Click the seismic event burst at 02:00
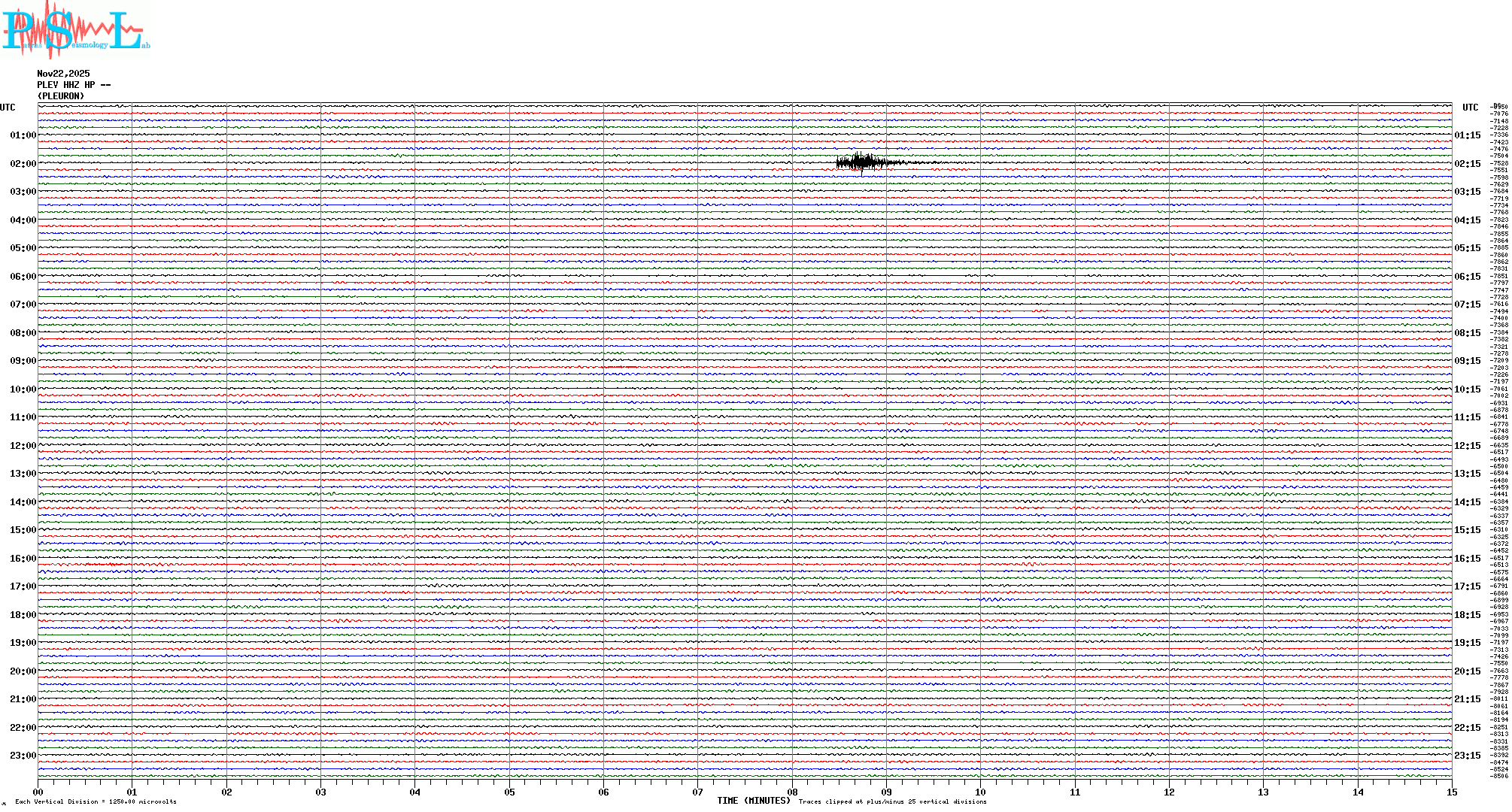Screen dimensions: 1512x812 click(x=861, y=162)
